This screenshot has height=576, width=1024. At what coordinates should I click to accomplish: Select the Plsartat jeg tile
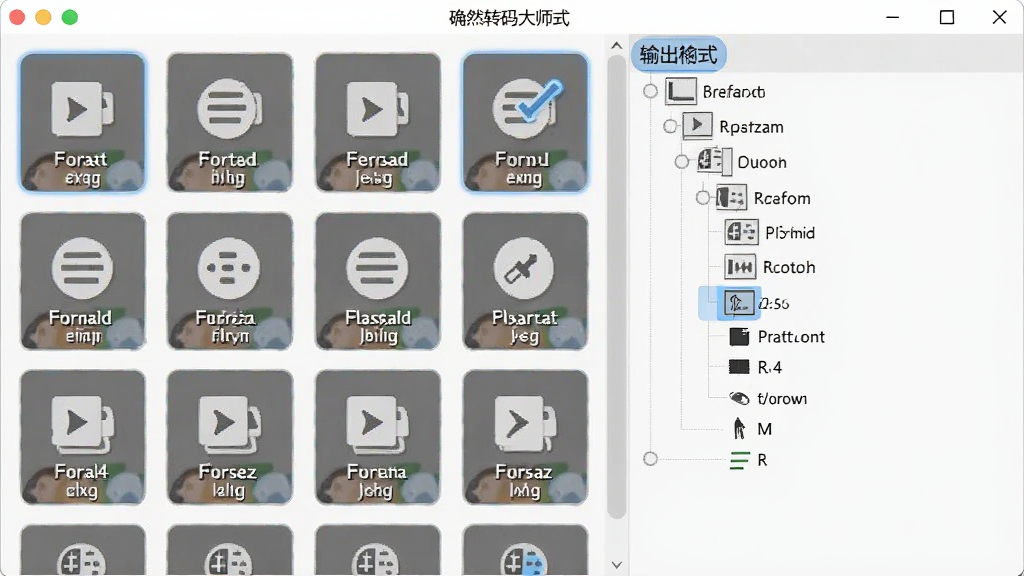(x=525, y=281)
